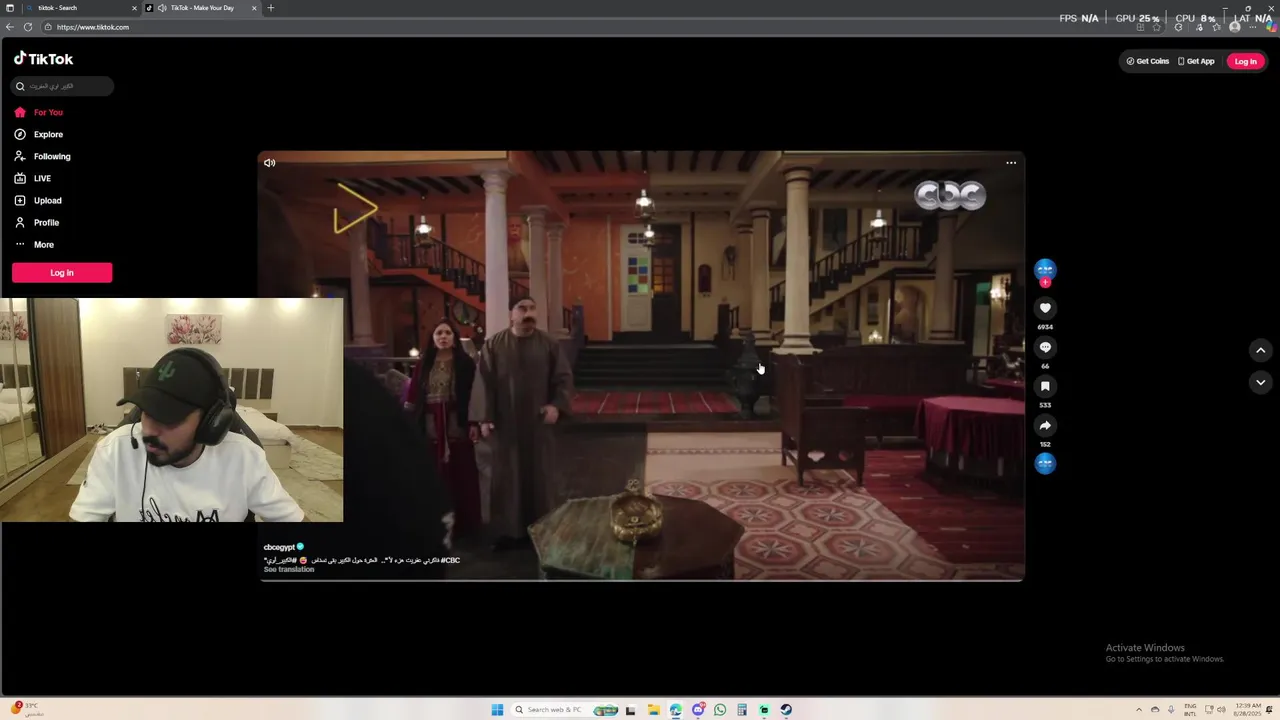Click the sidebar Log in button
Screen dimensions: 1280x720
coord(62,272)
